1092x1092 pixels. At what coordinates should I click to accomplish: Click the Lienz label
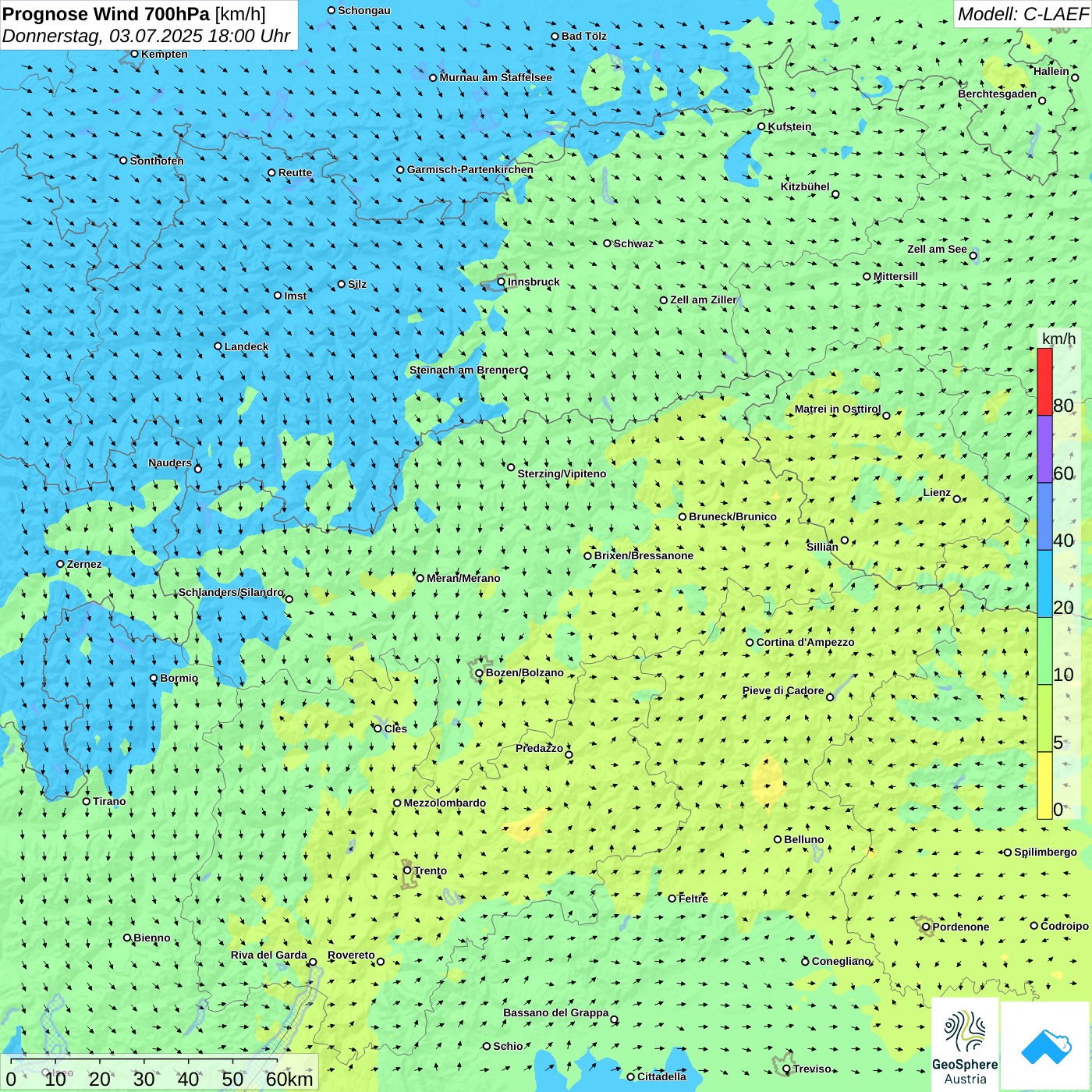coord(937,492)
